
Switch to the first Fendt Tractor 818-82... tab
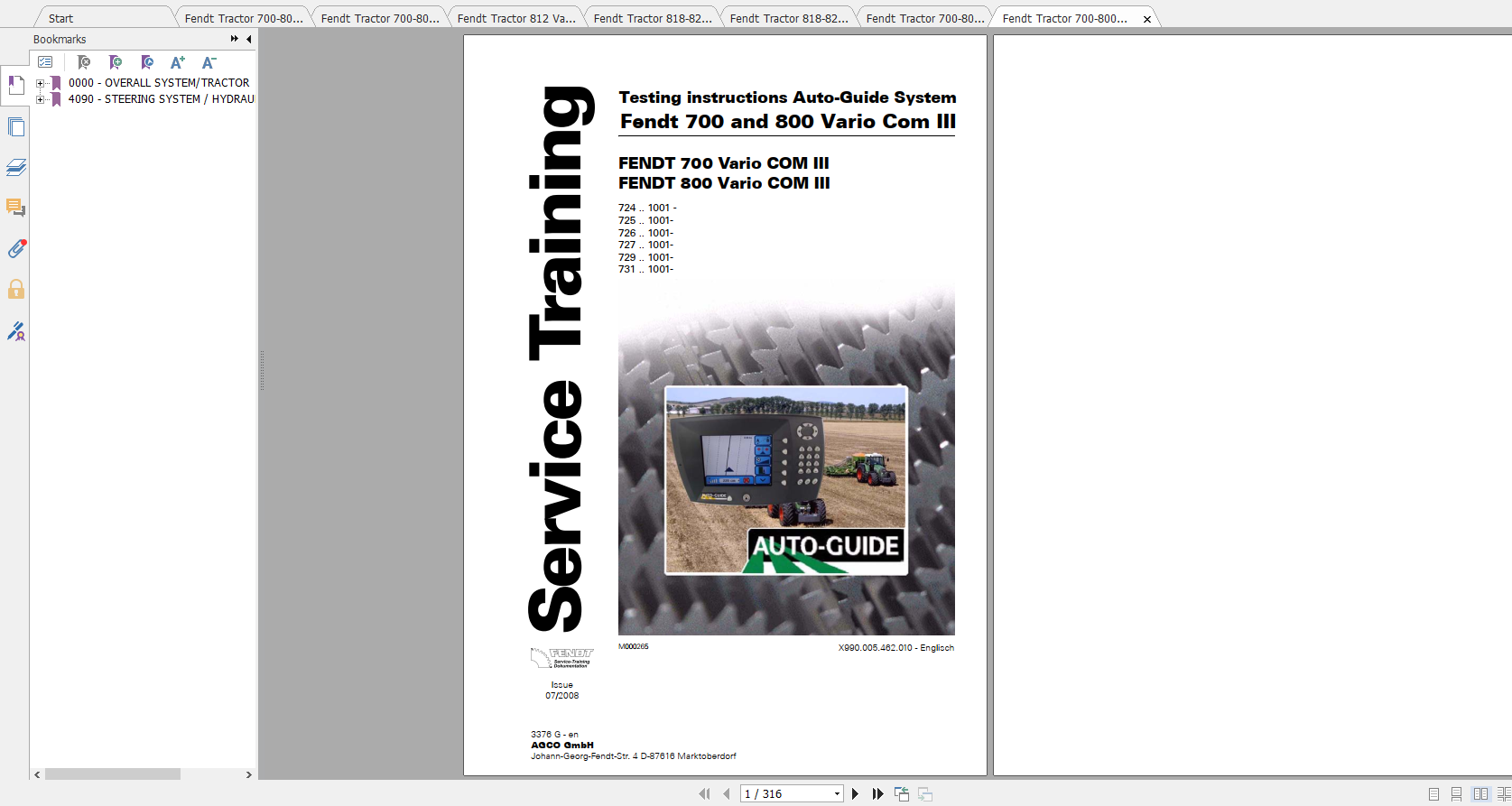coord(653,18)
